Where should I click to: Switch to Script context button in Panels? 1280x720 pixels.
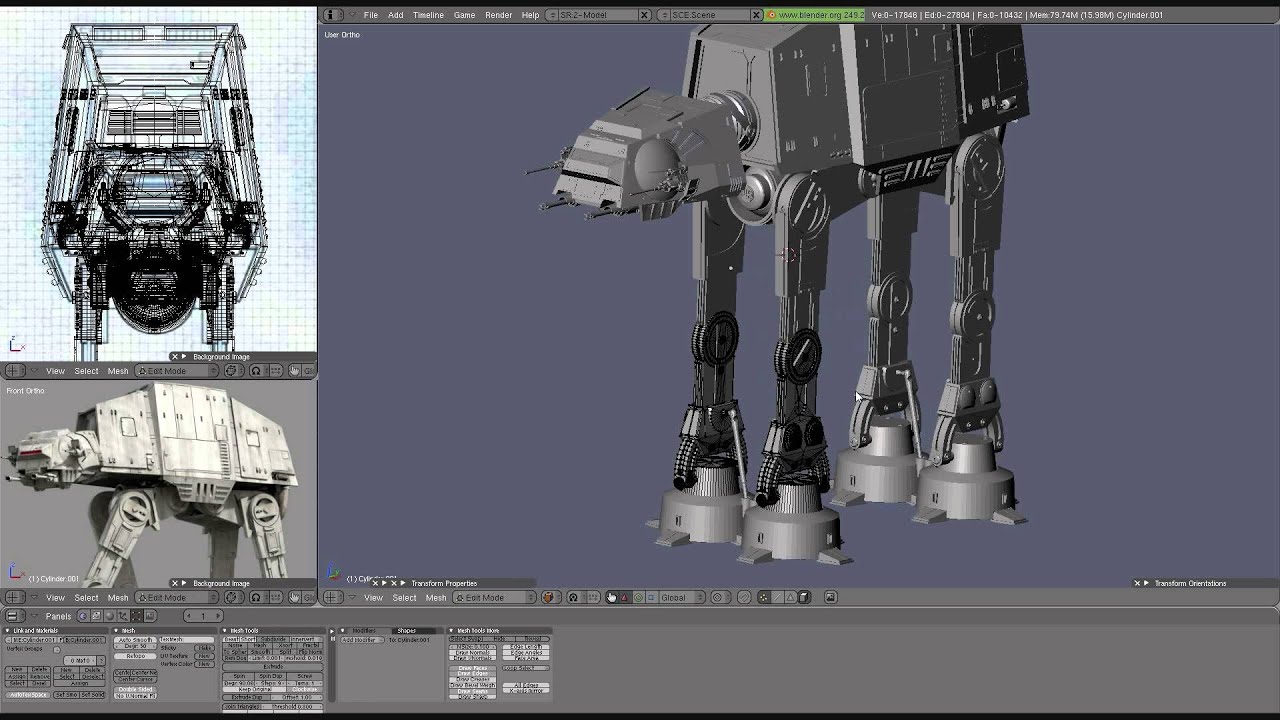[x=96, y=616]
